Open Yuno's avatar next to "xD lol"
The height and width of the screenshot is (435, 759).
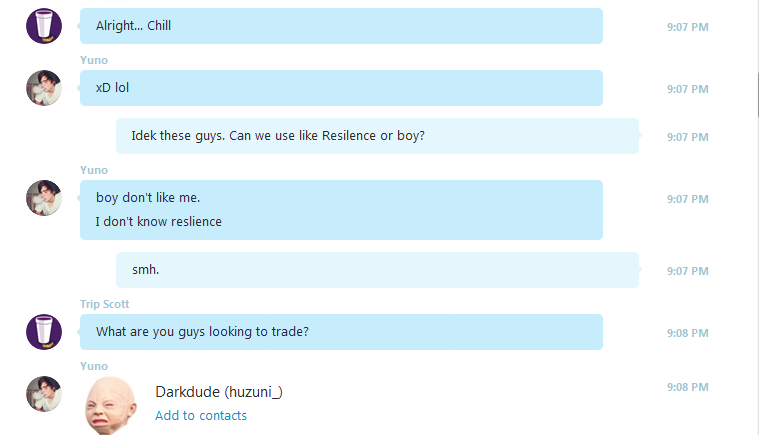tap(44, 88)
